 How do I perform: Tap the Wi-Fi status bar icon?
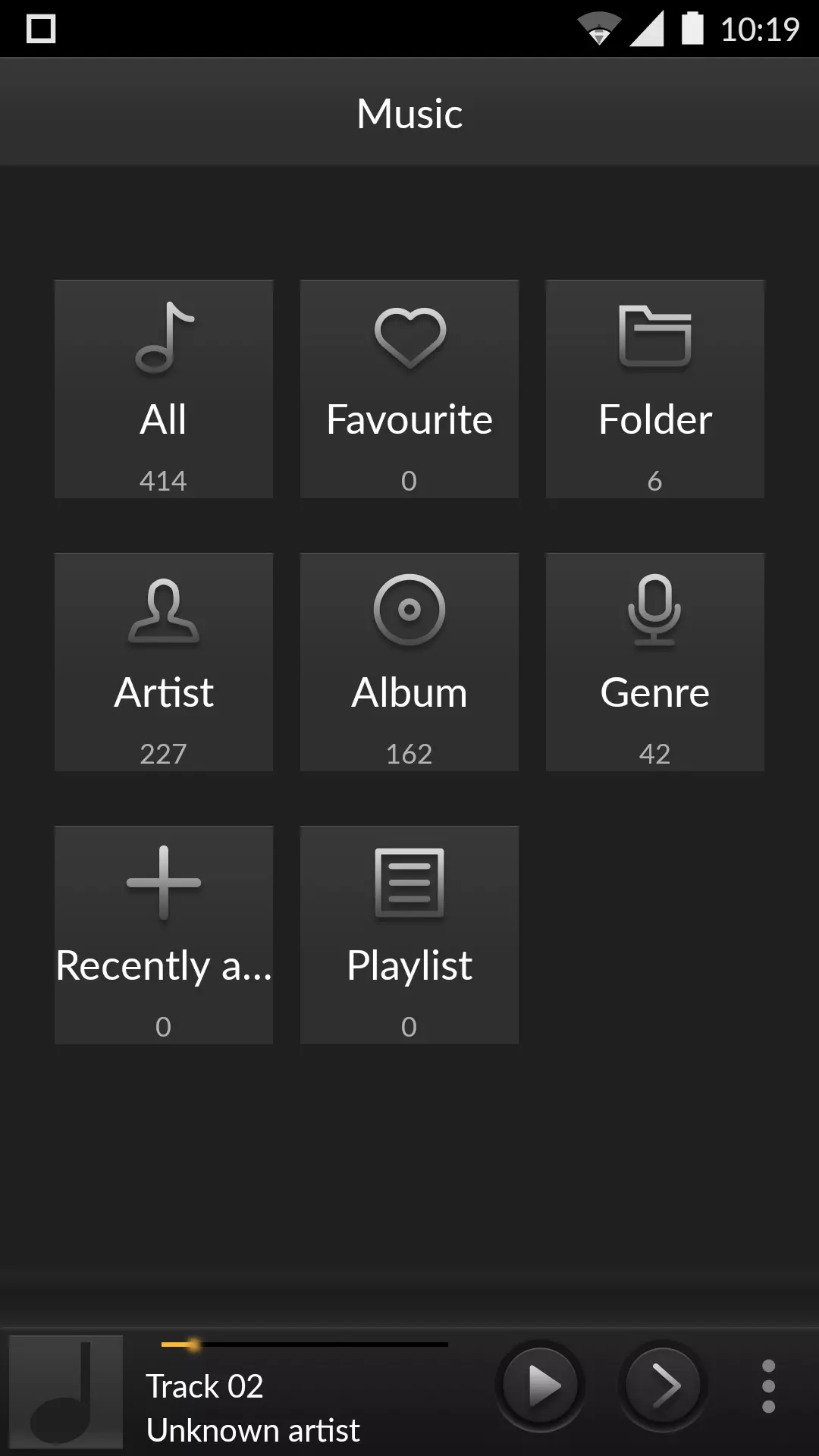point(598,30)
